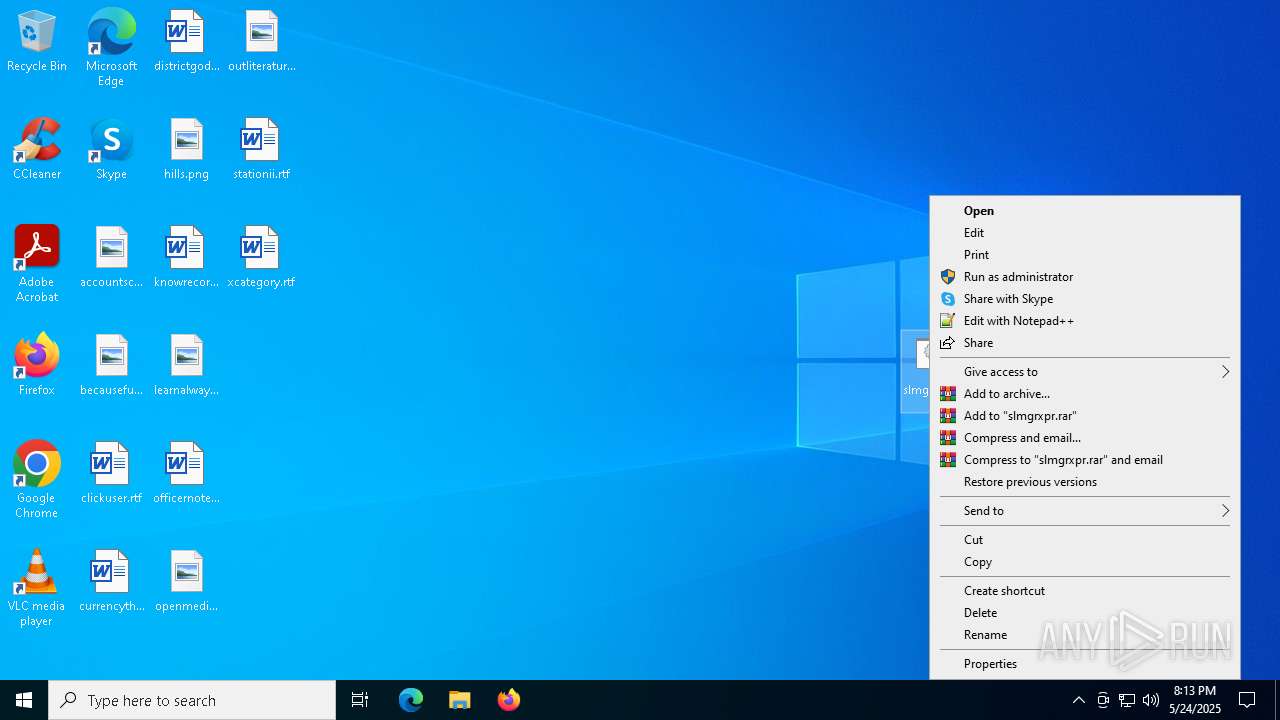Image resolution: width=1280 pixels, height=720 pixels.
Task: Click the Start button
Action: (24, 700)
